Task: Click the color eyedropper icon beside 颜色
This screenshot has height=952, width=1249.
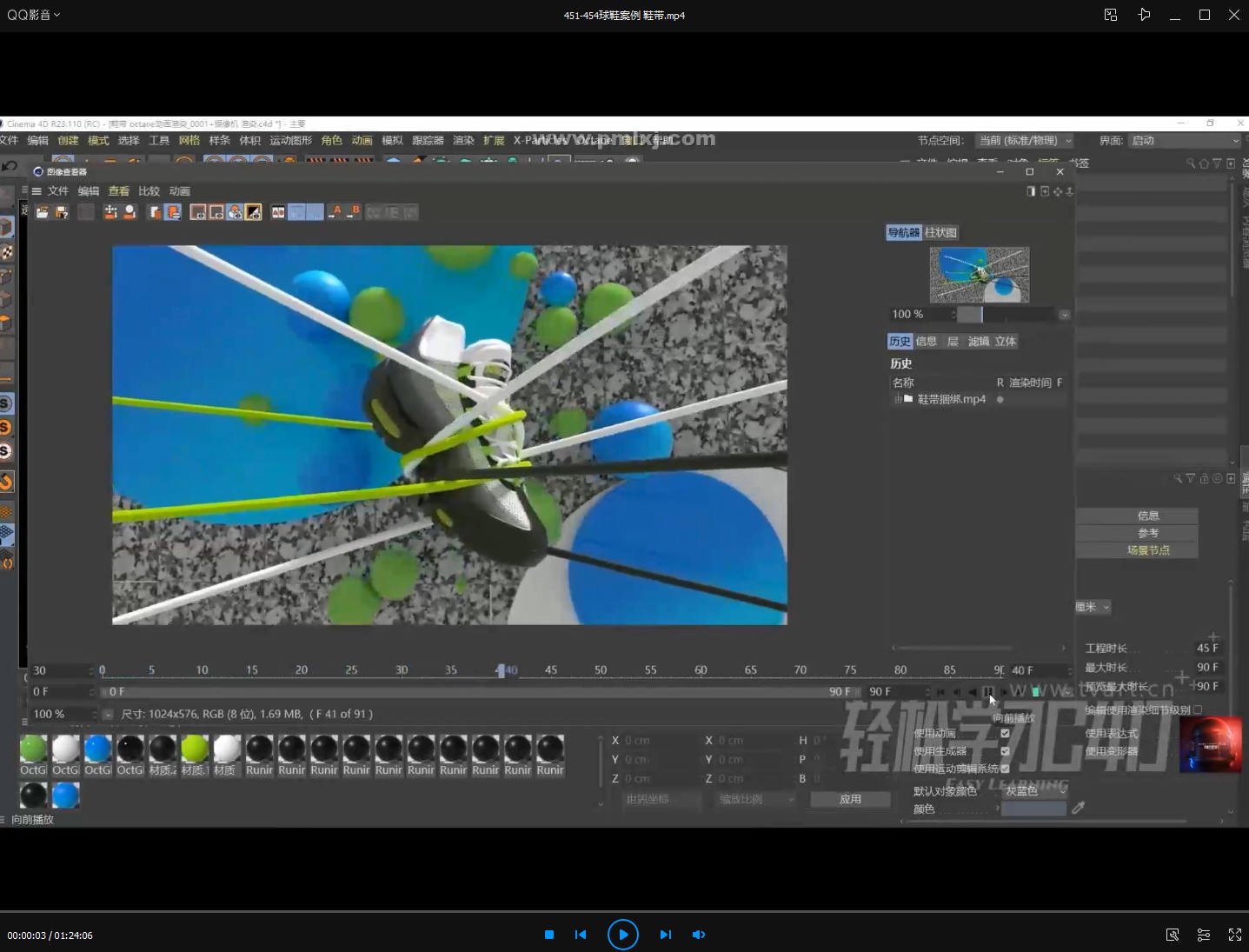Action: pyautogui.click(x=1078, y=809)
